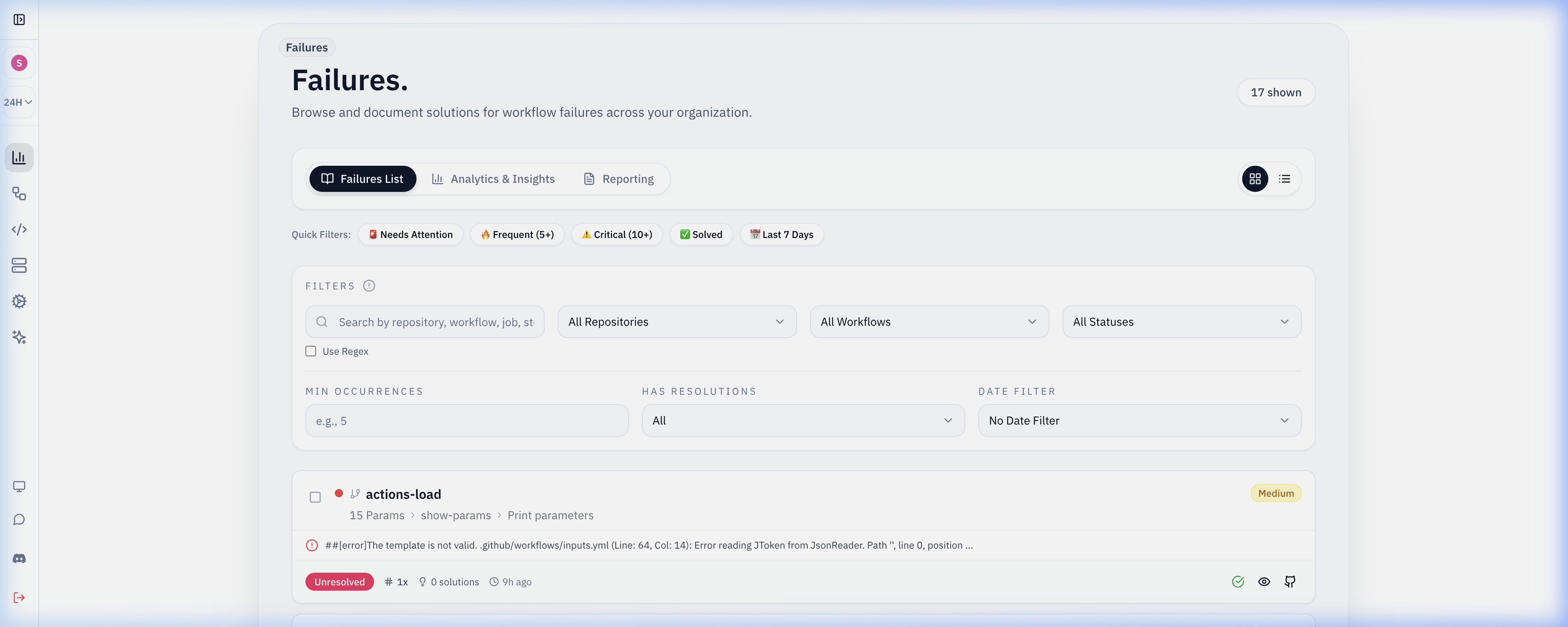View details with the eye icon on actions-load
This screenshot has height=627, width=1568.
(1264, 581)
